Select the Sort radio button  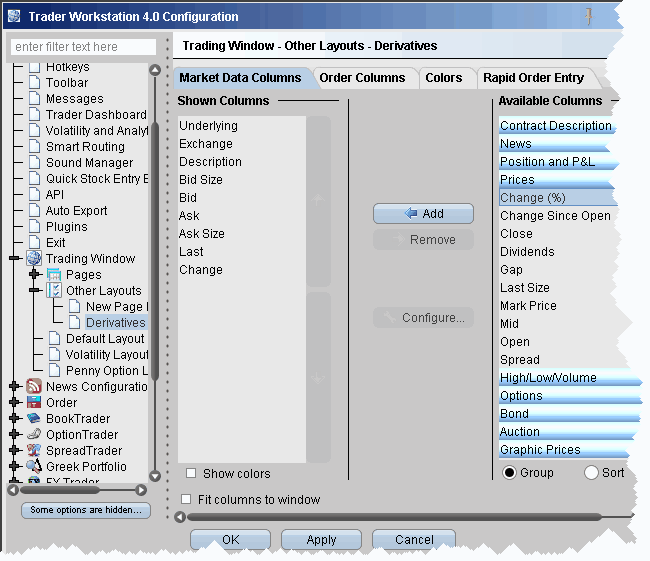591,473
